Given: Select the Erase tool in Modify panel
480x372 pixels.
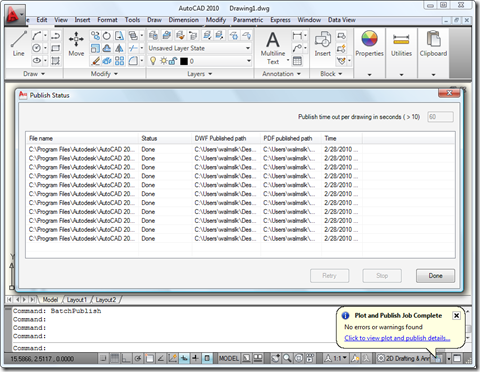Looking at the screenshot, I should pyautogui.click(x=95, y=61).
